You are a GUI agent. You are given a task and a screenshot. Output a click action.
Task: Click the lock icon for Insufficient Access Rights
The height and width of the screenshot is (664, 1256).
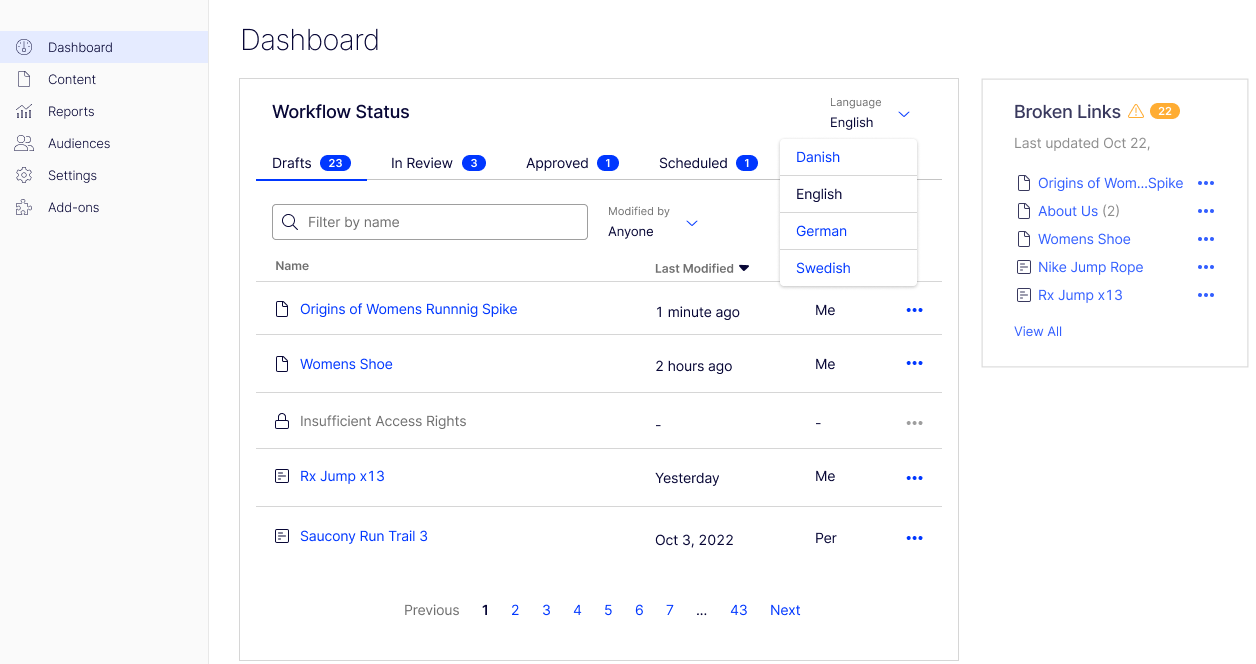pyautogui.click(x=282, y=421)
